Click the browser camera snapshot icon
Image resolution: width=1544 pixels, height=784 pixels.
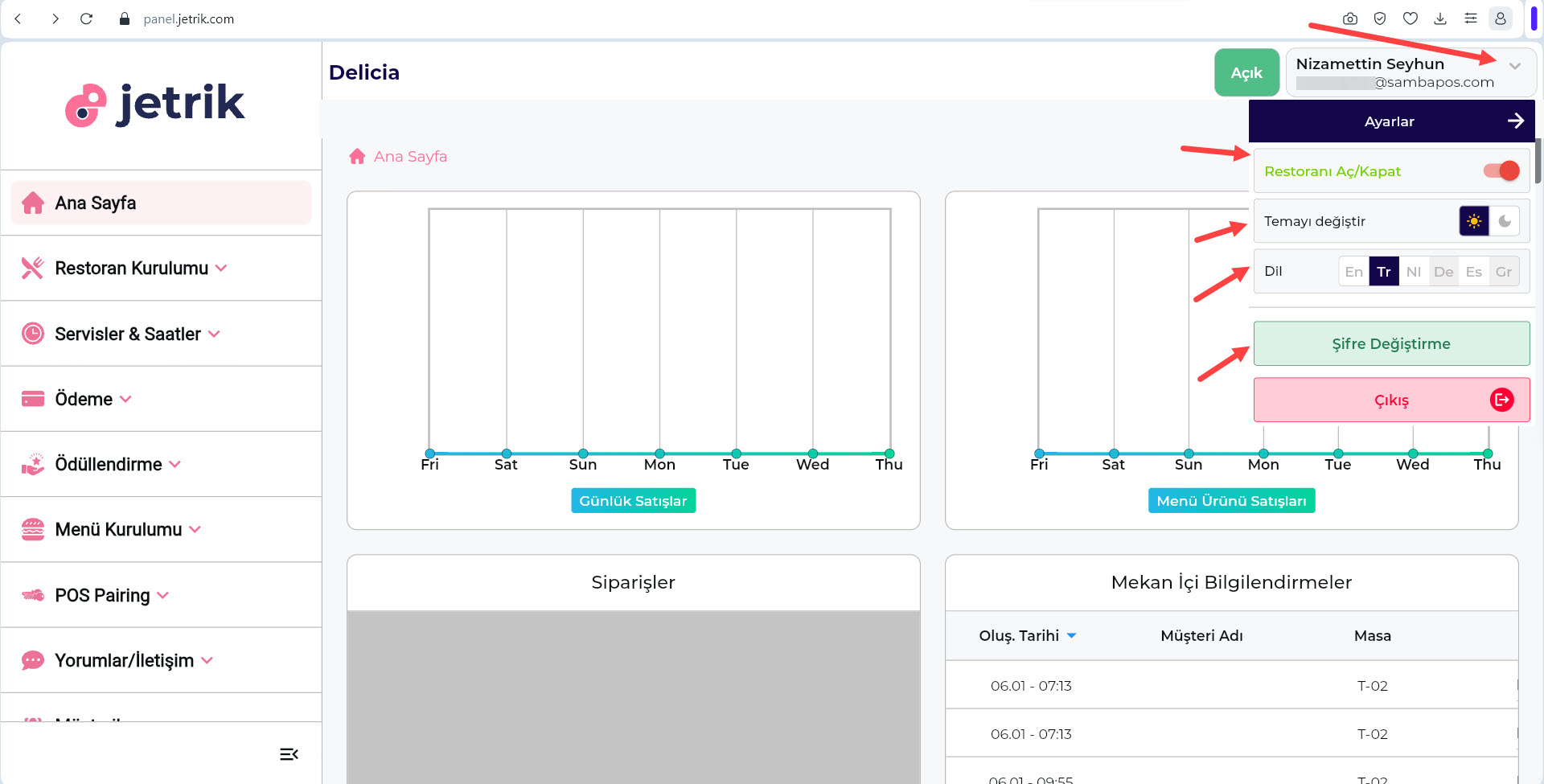[x=1350, y=18]
